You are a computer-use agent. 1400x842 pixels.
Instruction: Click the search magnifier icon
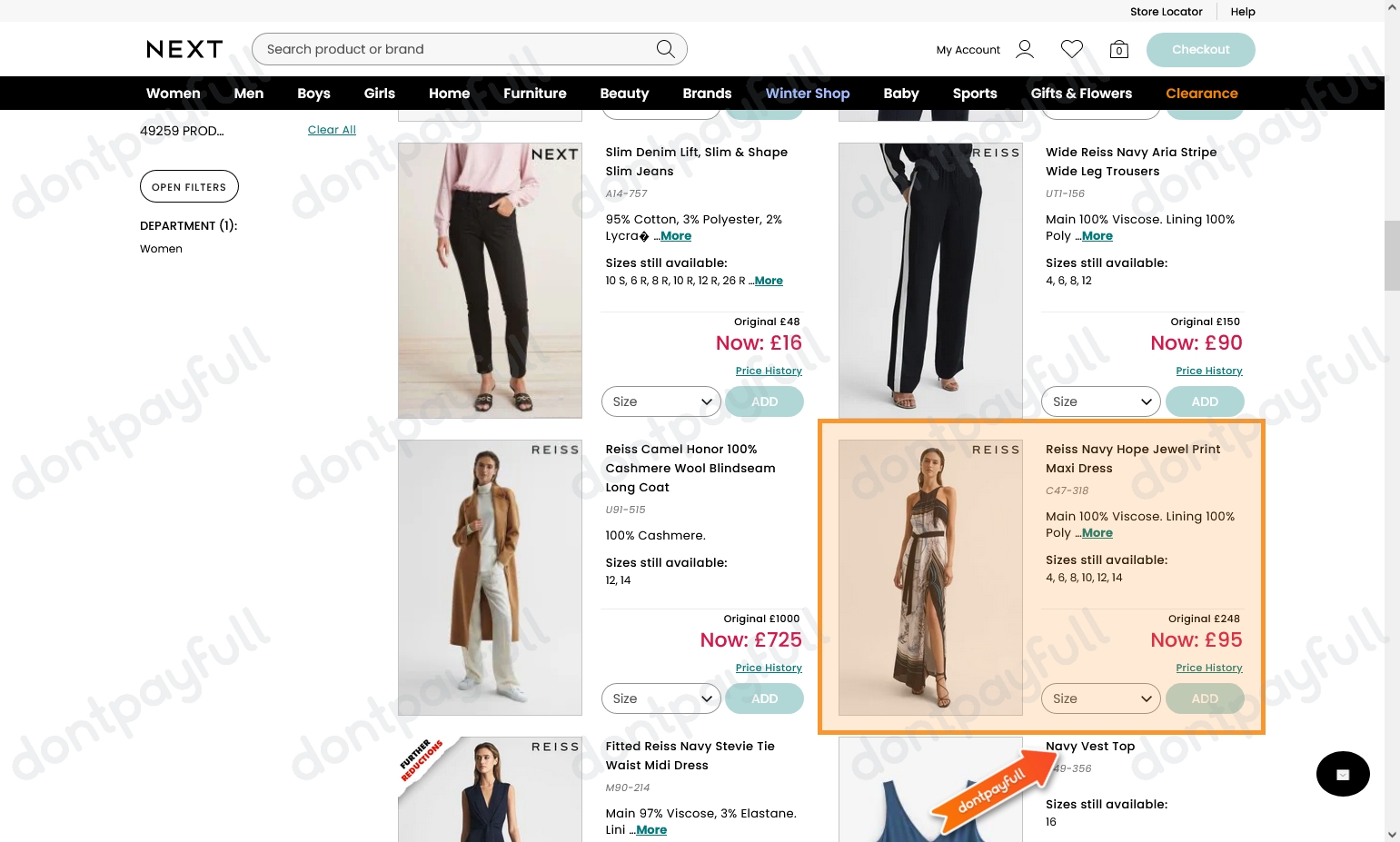click(x=665, y=49)
